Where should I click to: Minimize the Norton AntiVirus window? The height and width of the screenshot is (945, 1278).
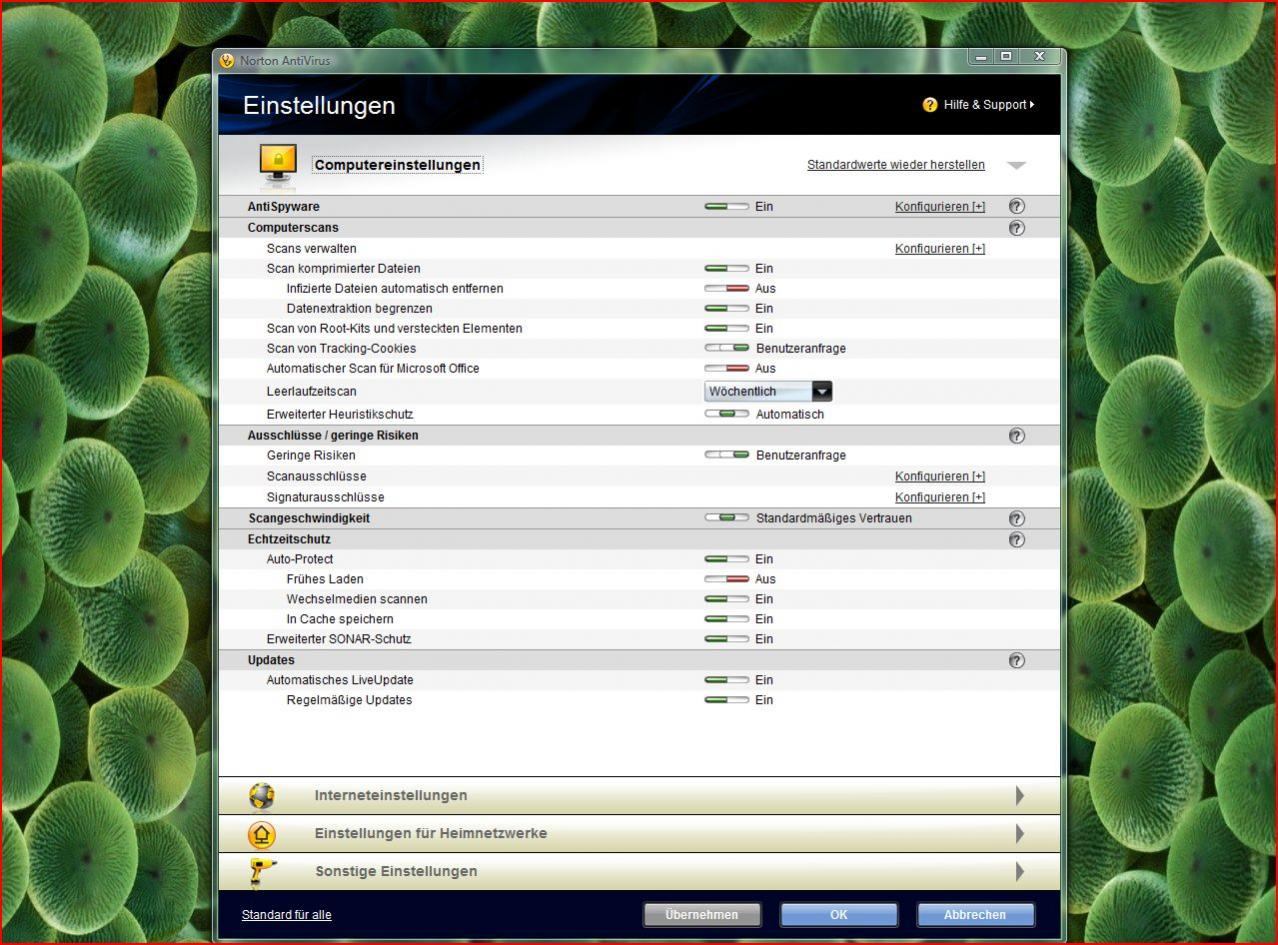coord(981,57)
